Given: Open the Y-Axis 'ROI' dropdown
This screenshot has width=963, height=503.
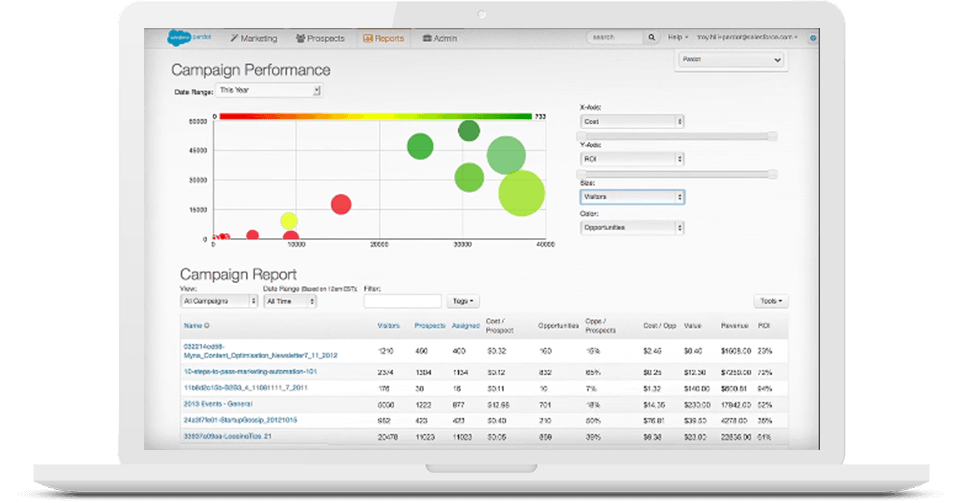Looking at the screenshot, I should (632, 158).
